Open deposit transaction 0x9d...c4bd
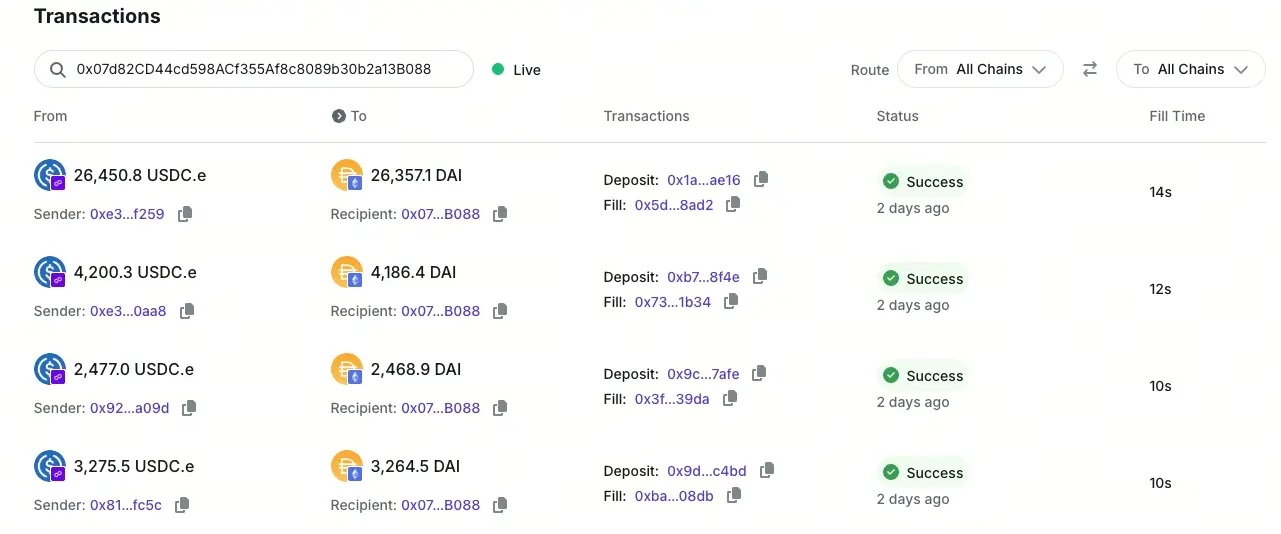This screenshot has height=534, width=1281. coord(707,471)
